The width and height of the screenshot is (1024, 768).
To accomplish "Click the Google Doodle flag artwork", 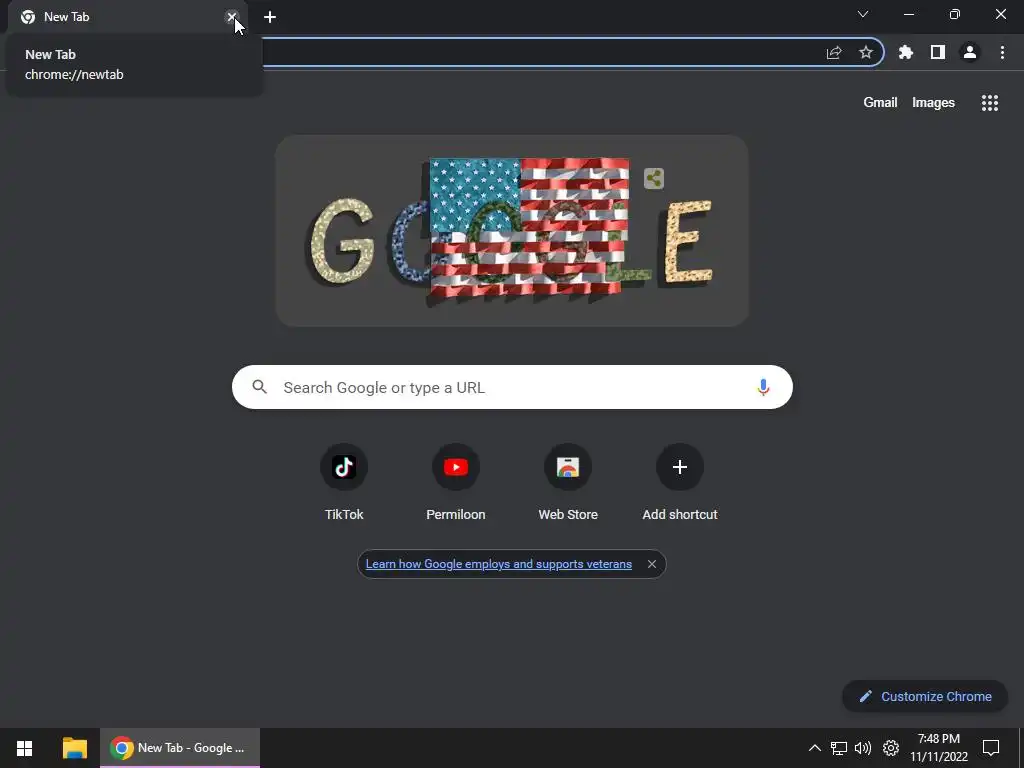I will (512, 231).
